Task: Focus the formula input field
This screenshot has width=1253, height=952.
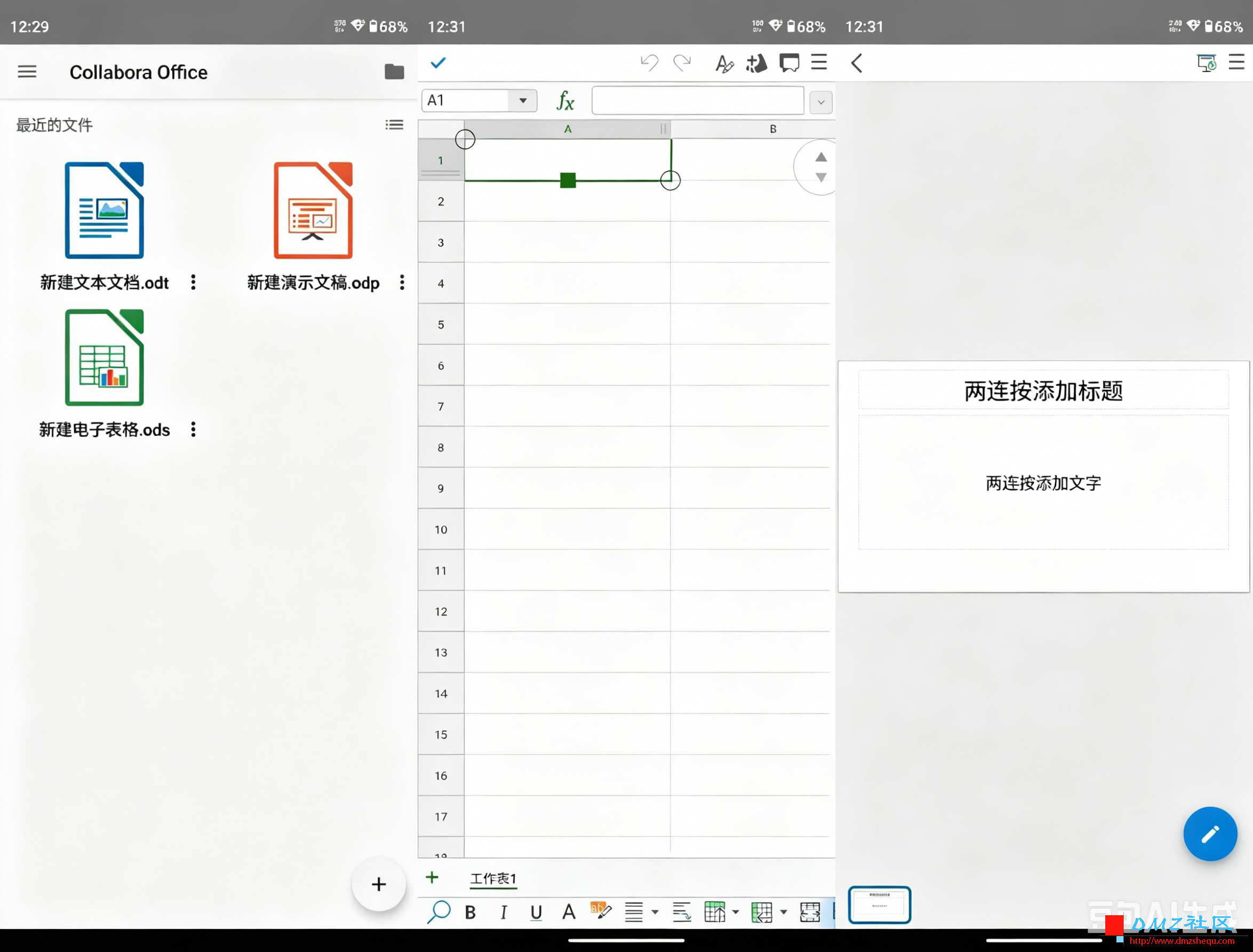Action: click(698, 100)
